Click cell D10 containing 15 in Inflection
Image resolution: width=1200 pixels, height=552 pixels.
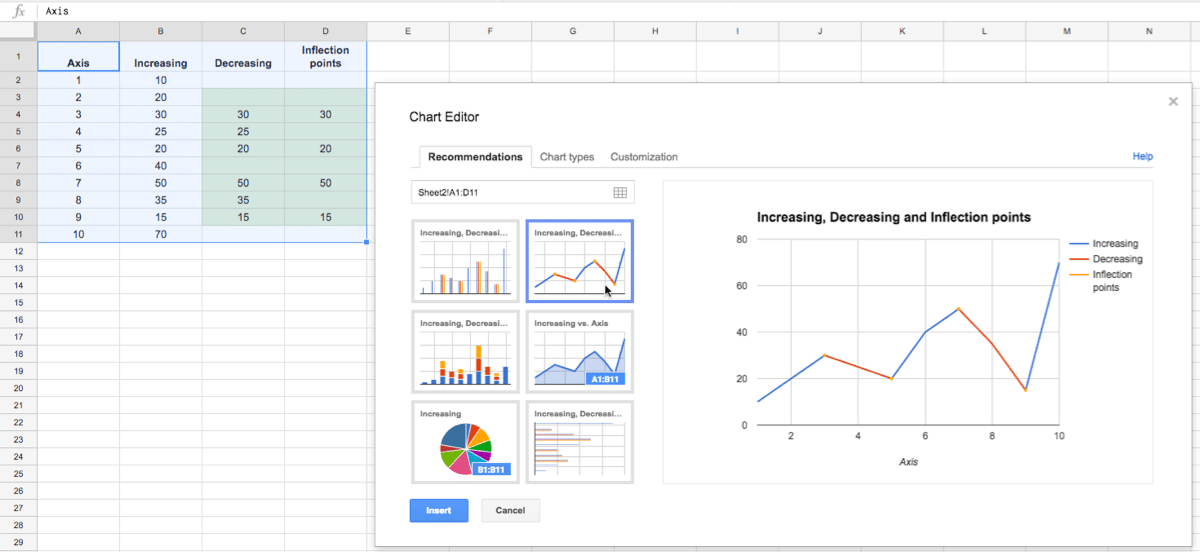[x=325, y=217]
